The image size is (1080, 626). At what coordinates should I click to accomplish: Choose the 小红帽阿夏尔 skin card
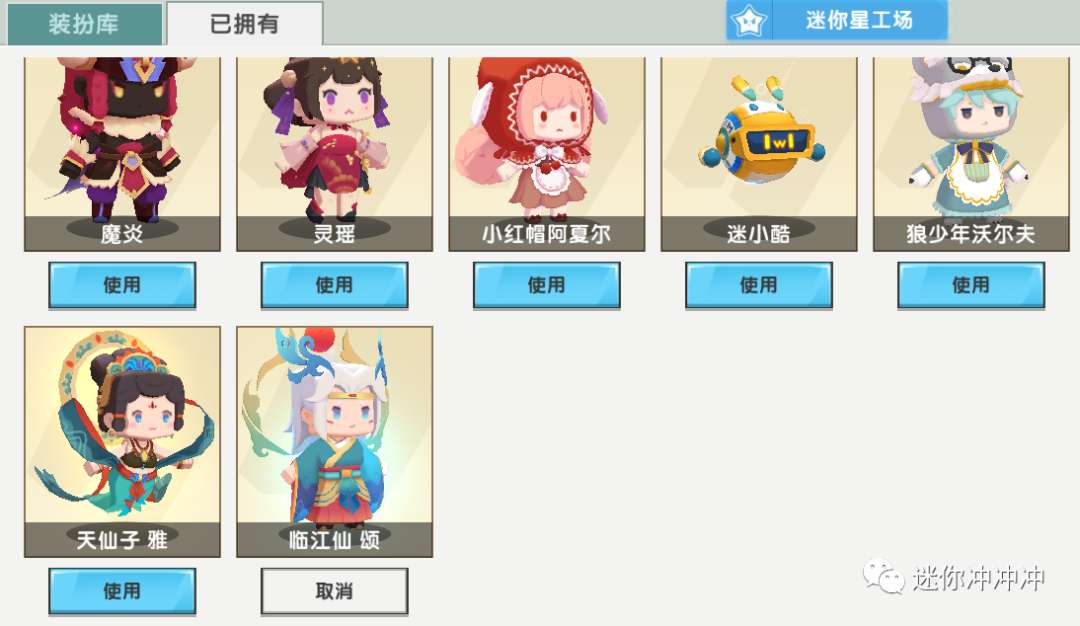(547, 154)
